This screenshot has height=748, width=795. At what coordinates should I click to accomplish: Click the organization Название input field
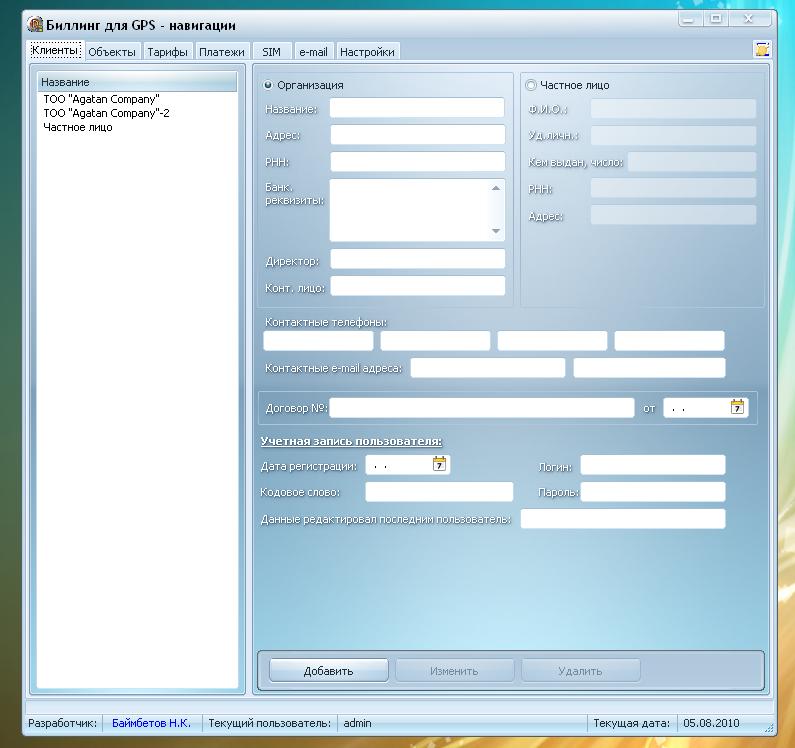click(417, 108)
